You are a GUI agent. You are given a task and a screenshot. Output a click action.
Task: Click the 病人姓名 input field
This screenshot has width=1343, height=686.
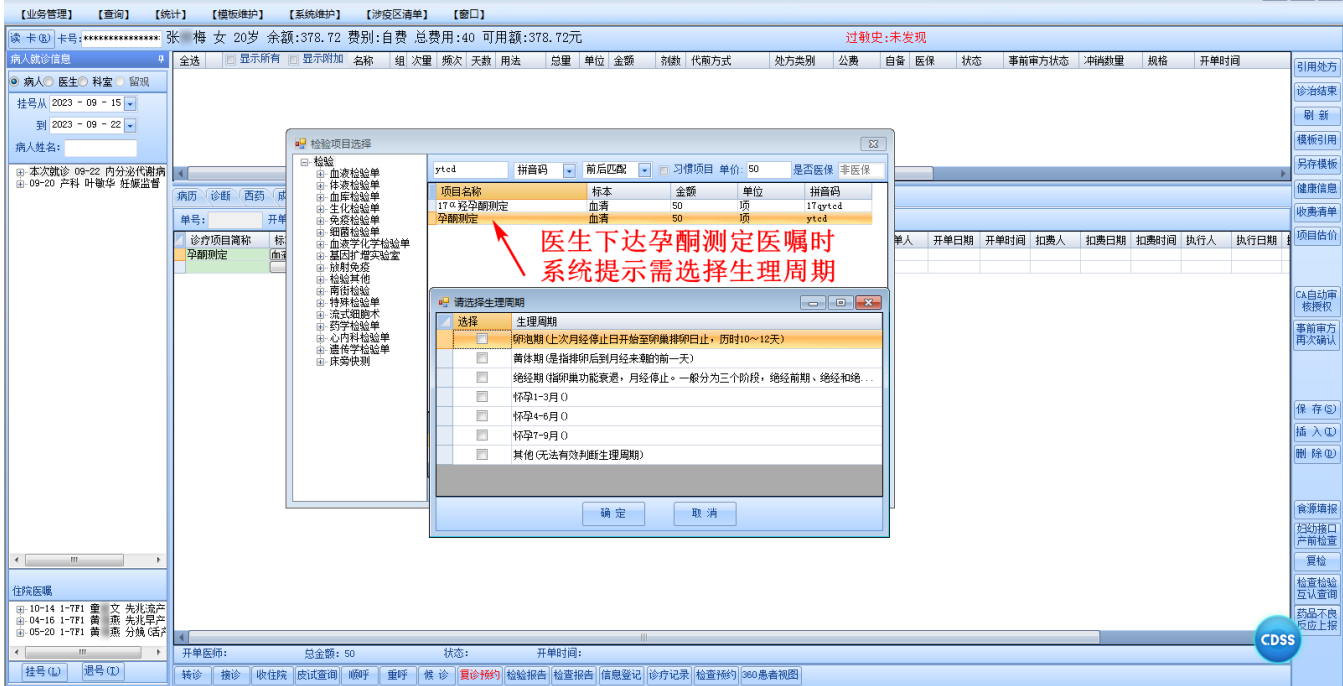(101, 148)
